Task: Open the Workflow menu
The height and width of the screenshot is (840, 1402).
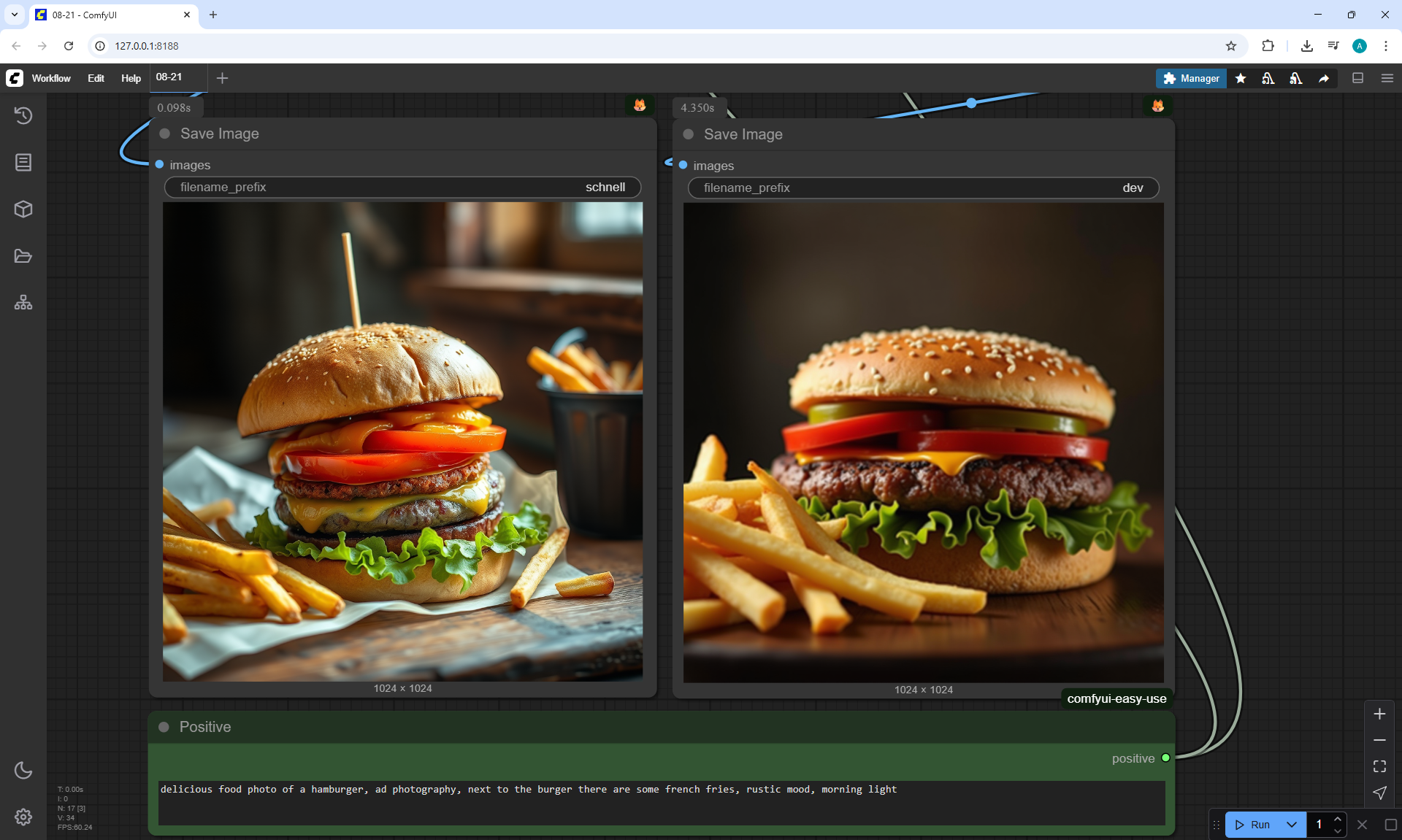Action: [51, 78]
